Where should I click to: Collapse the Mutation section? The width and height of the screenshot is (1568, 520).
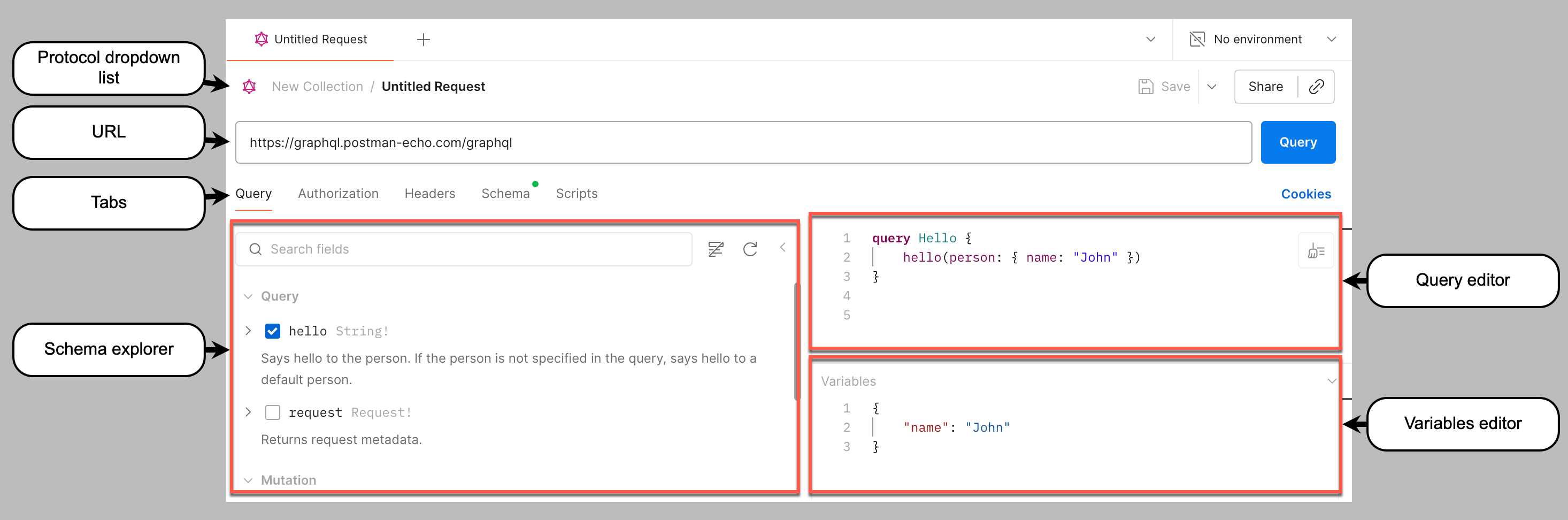click(248, 480)
